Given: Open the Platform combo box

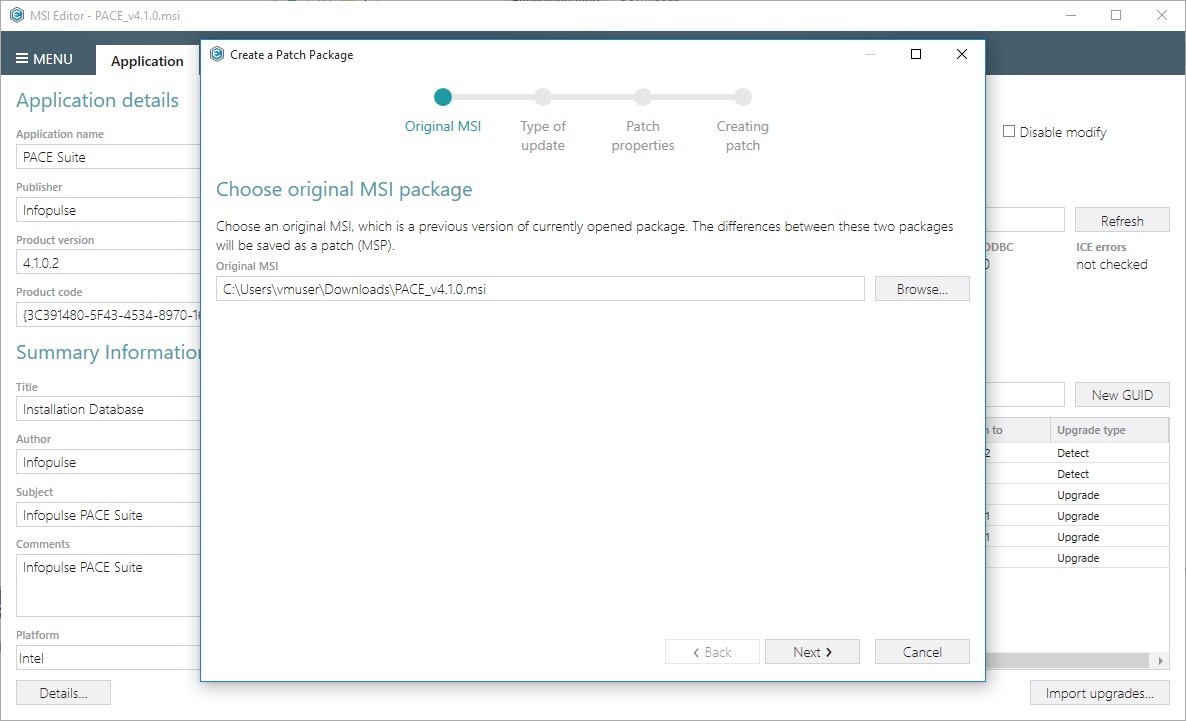Looking at the screenshot, I should click(x=108, y=658).
